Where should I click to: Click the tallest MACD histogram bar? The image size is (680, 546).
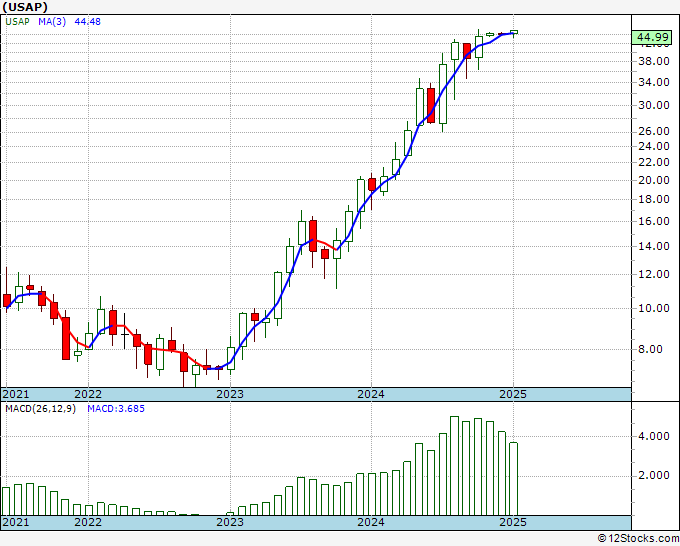point(454,465)
